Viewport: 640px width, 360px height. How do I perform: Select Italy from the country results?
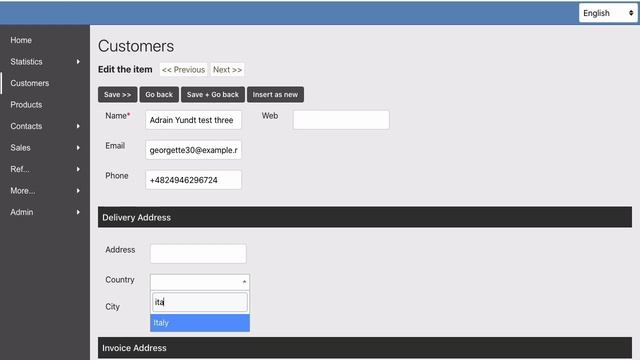[200, 323]
